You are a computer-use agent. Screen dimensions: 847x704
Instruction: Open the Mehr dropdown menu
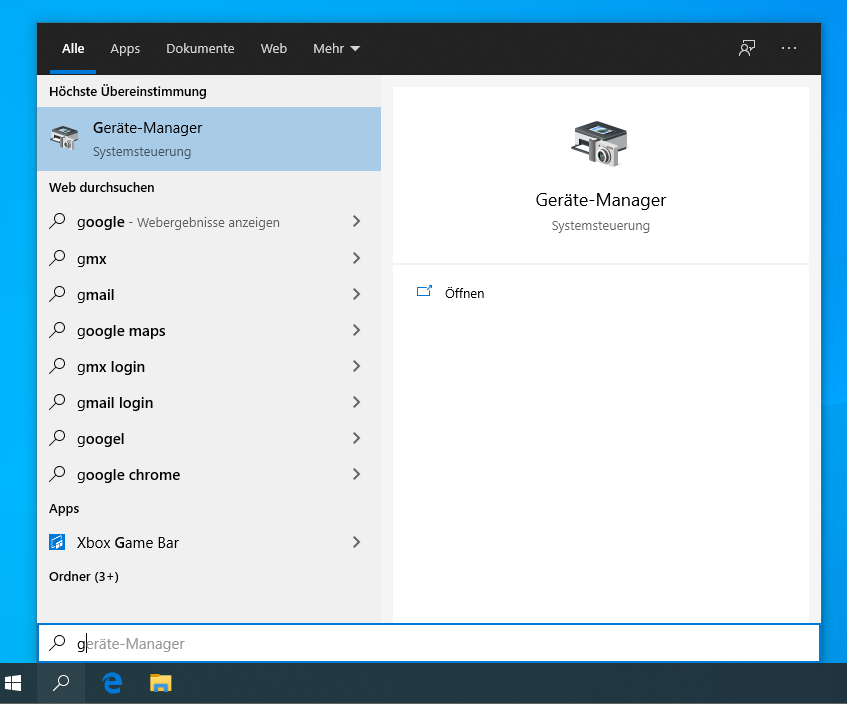click(x=336, y=49)
